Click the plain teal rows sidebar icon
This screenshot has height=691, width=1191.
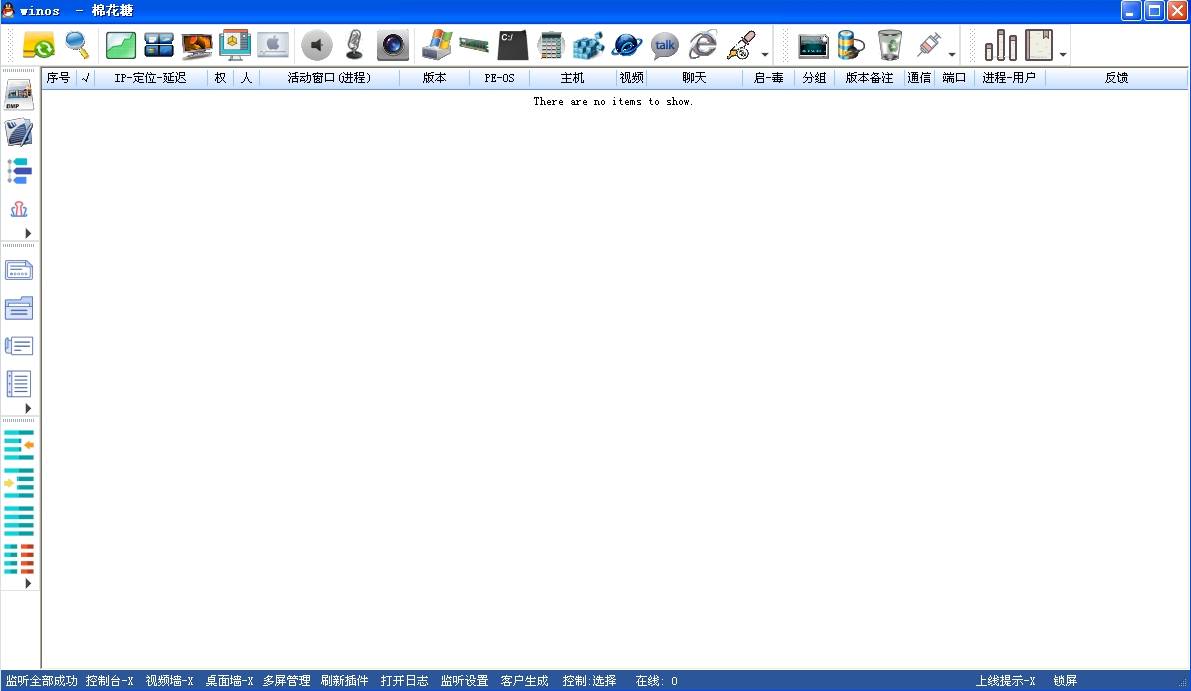(x=19, y=521)
